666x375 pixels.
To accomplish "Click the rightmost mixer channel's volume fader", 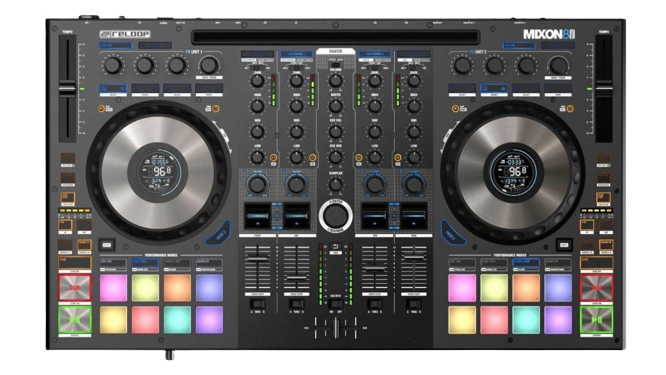I will (x=414, y=257).
